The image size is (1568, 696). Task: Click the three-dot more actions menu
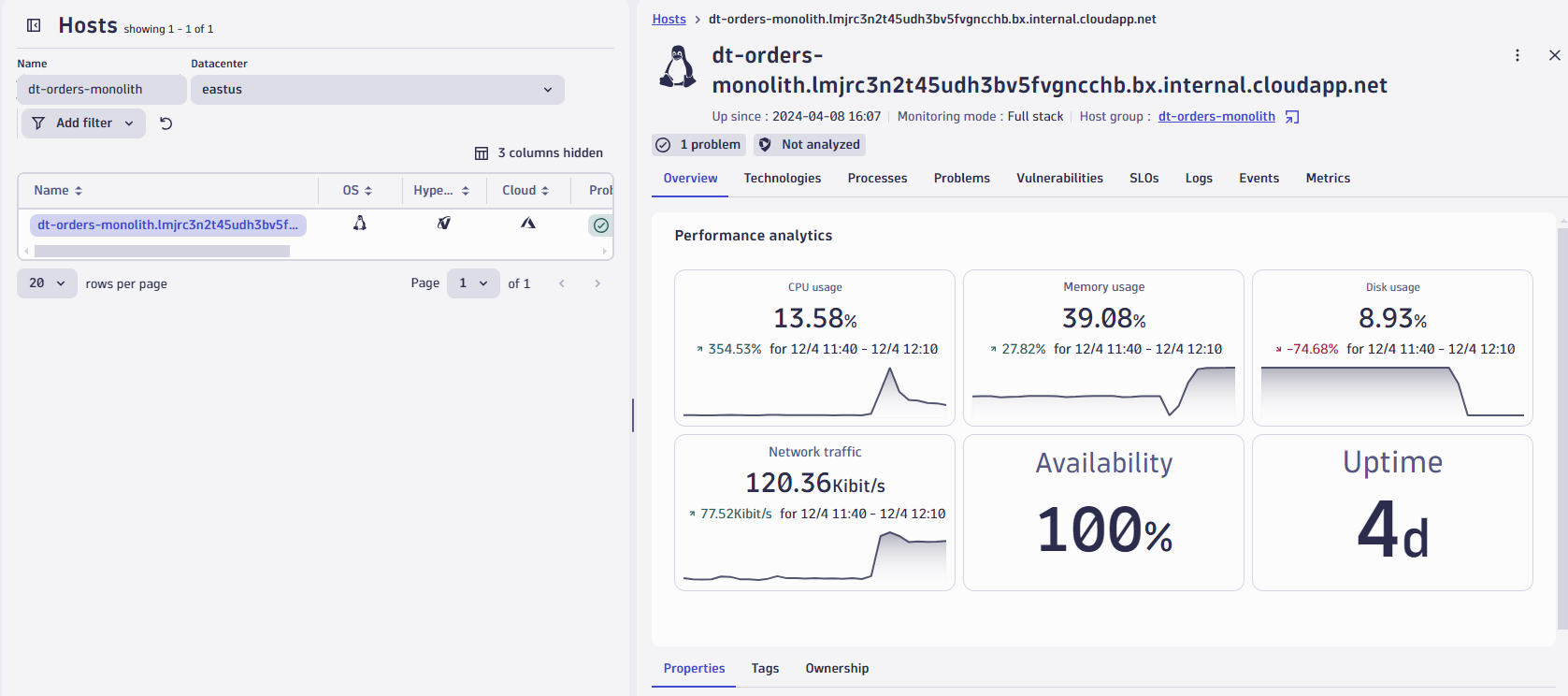pyautogui.click(x=1517, y=56)
